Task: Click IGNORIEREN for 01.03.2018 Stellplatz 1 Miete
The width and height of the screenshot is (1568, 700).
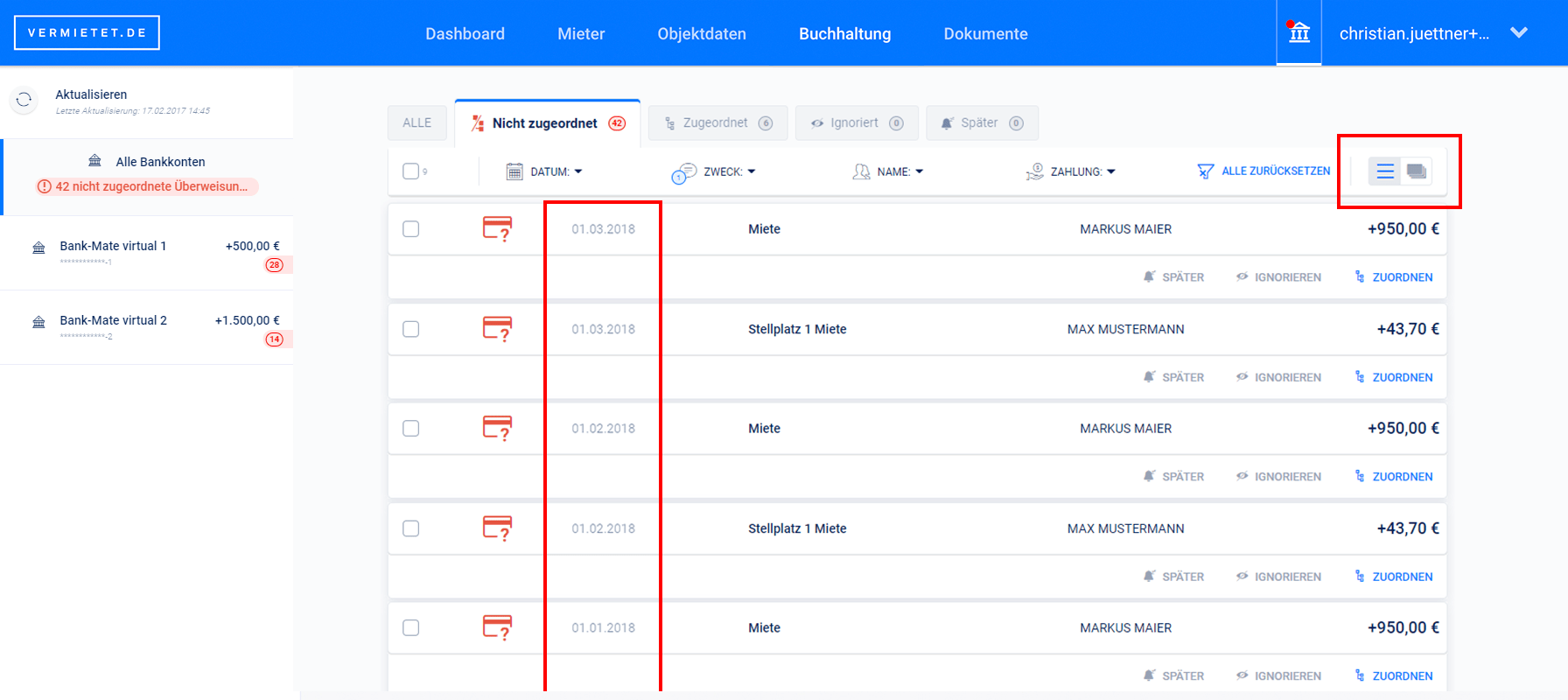Action: pos(1278,377)
